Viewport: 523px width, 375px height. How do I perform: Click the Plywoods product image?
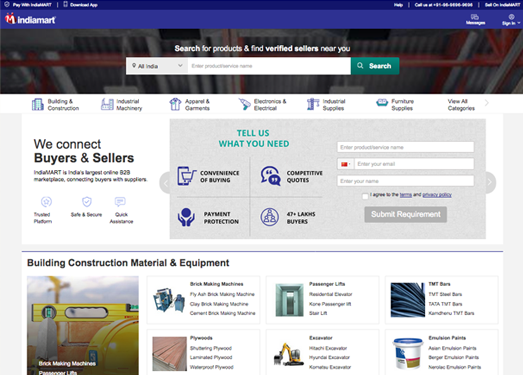click(169, 354)
